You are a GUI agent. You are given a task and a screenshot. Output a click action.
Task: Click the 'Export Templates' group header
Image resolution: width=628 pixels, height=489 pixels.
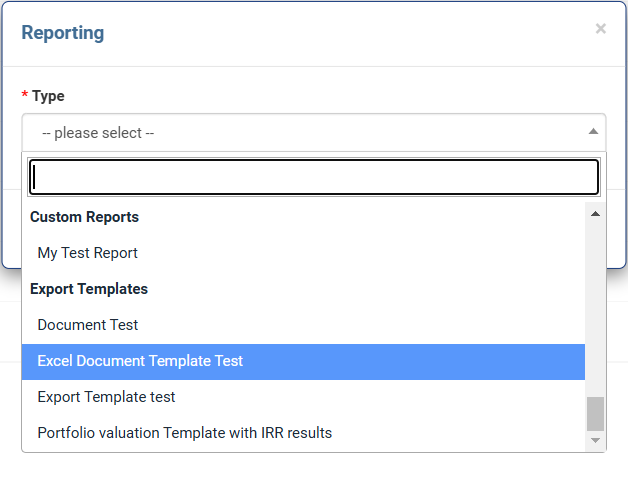pos(89,289)
